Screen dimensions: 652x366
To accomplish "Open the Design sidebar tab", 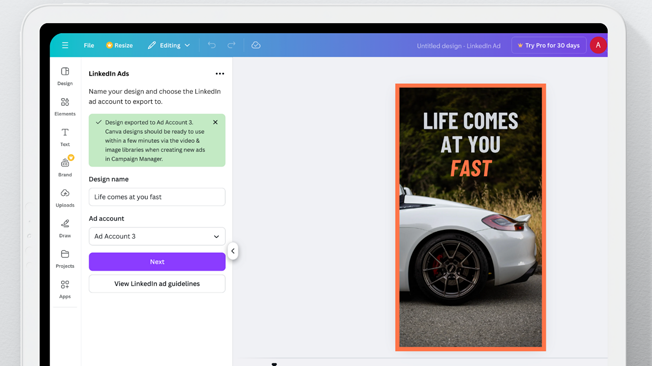I will (x=65, y=76).
